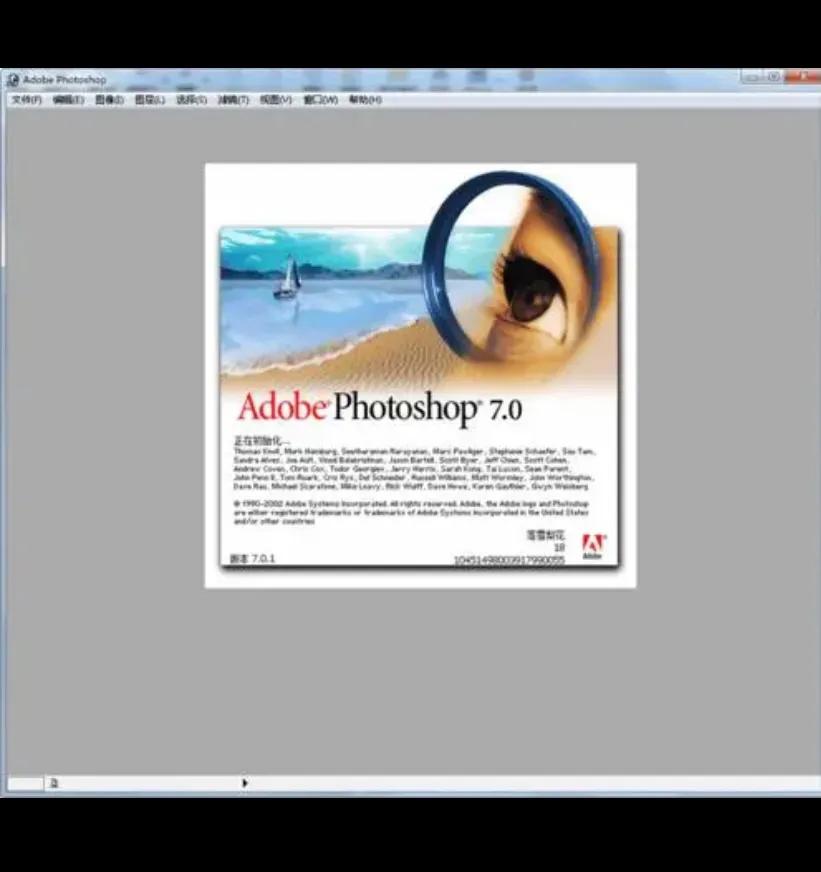This screenshot has height=872, width=821.
Task: Click the Adobe Photoshop 7.0 splash screen
Action: [x=421, y=375]
